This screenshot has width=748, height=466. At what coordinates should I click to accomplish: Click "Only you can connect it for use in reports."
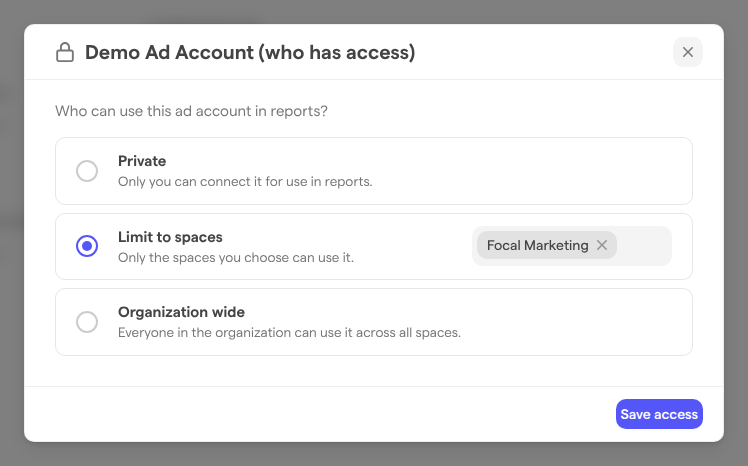click(x=245, y=182)
